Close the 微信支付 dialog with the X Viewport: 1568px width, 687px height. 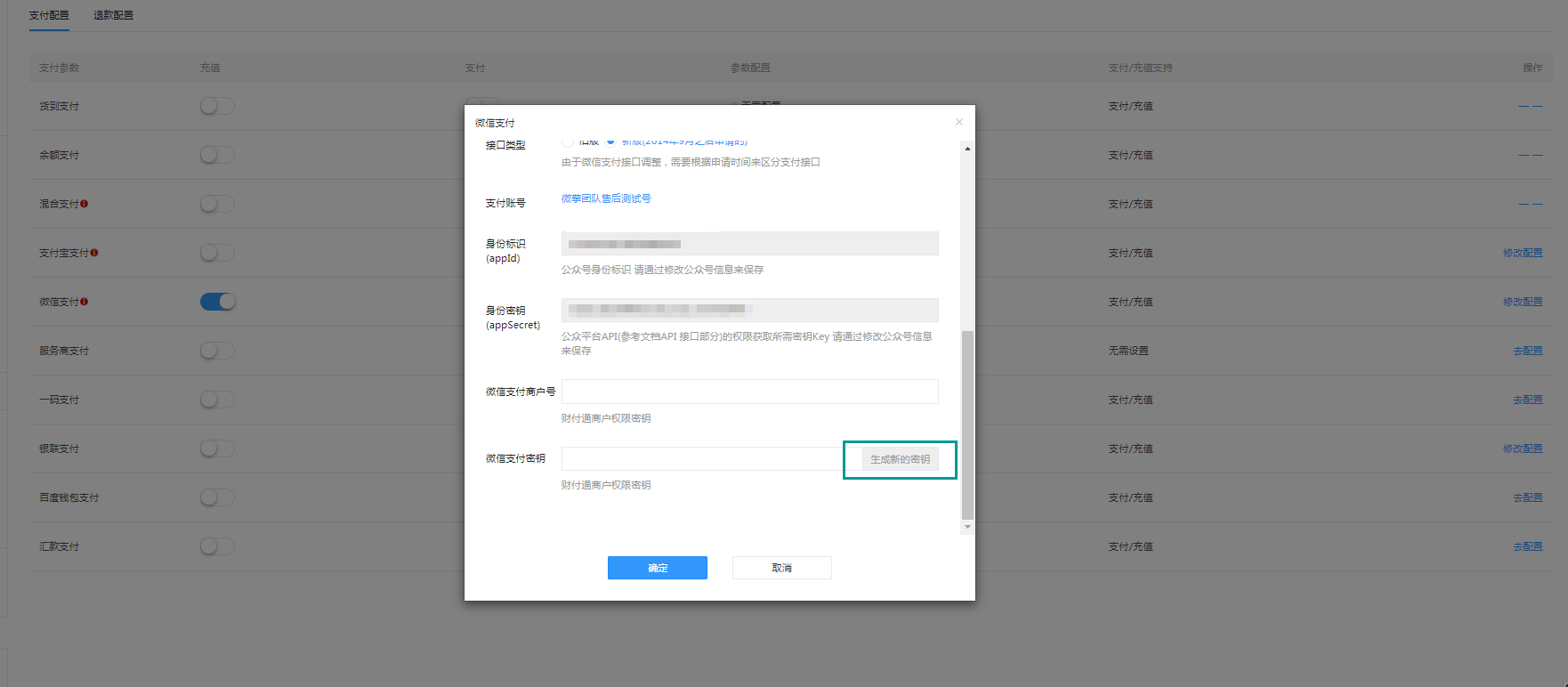(x=958, y=122)
